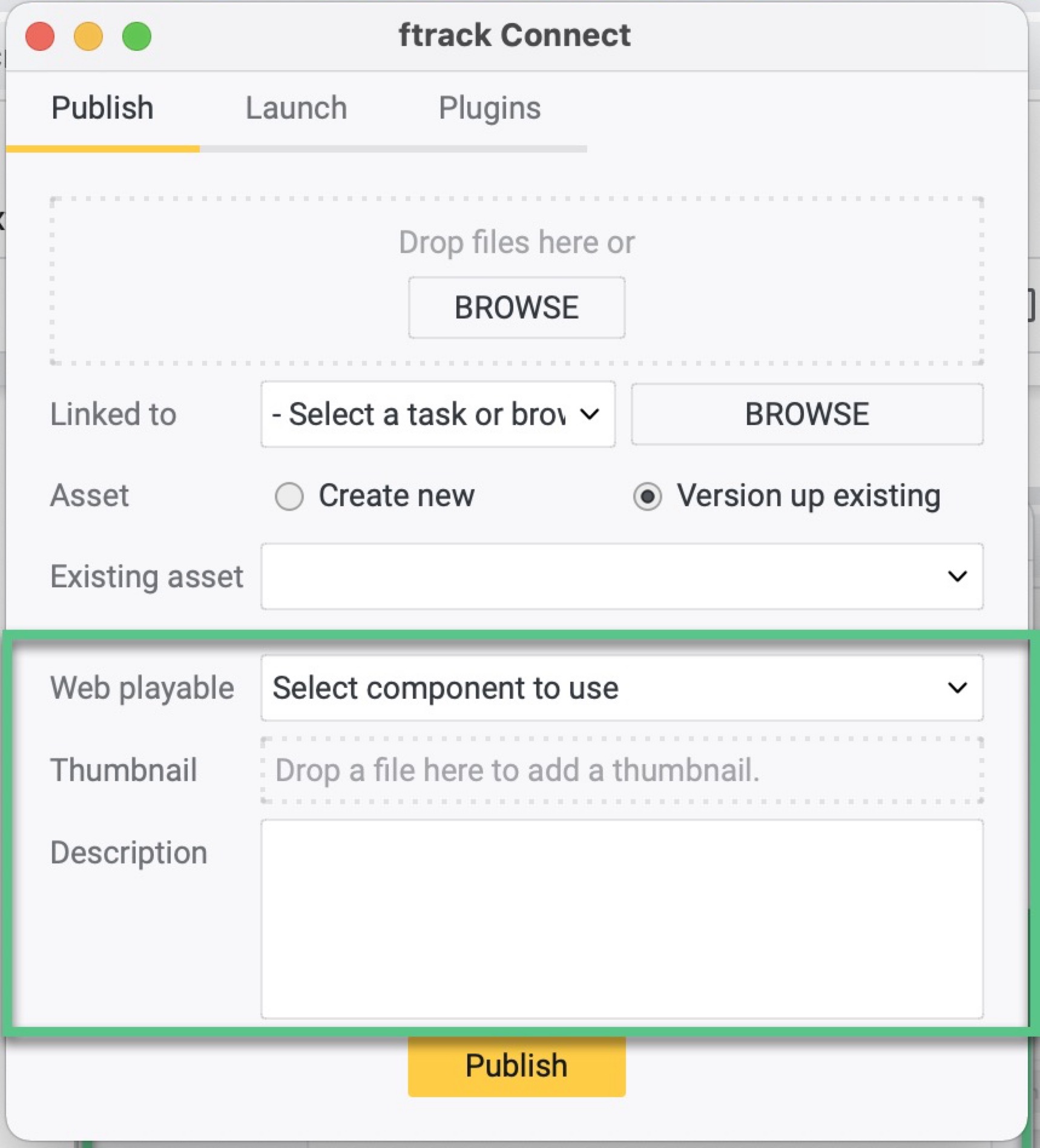Click the Web playable dropdown chevron
This screenshot has width=1040, height=1148.
click(x=956, y=688)
